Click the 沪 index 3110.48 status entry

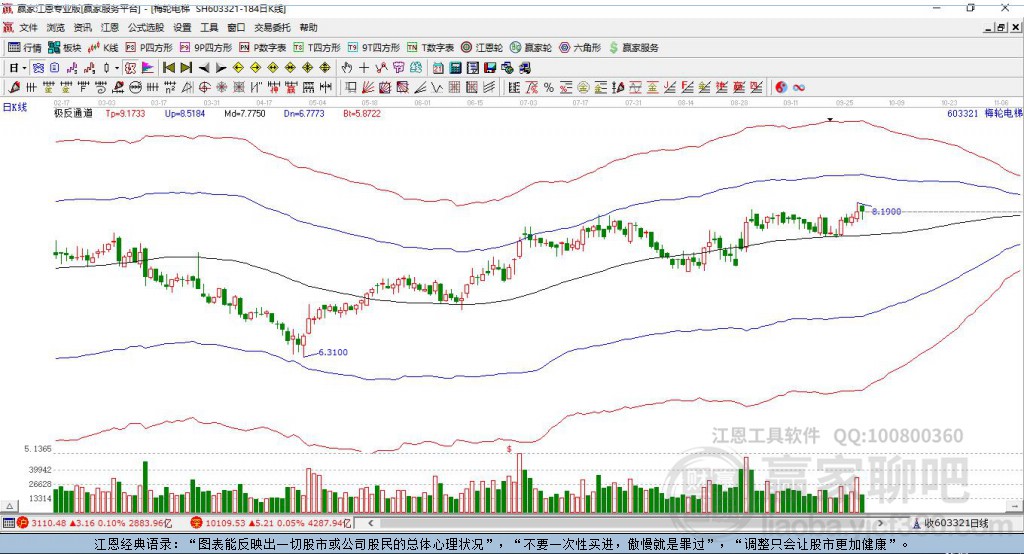point(95,523)
